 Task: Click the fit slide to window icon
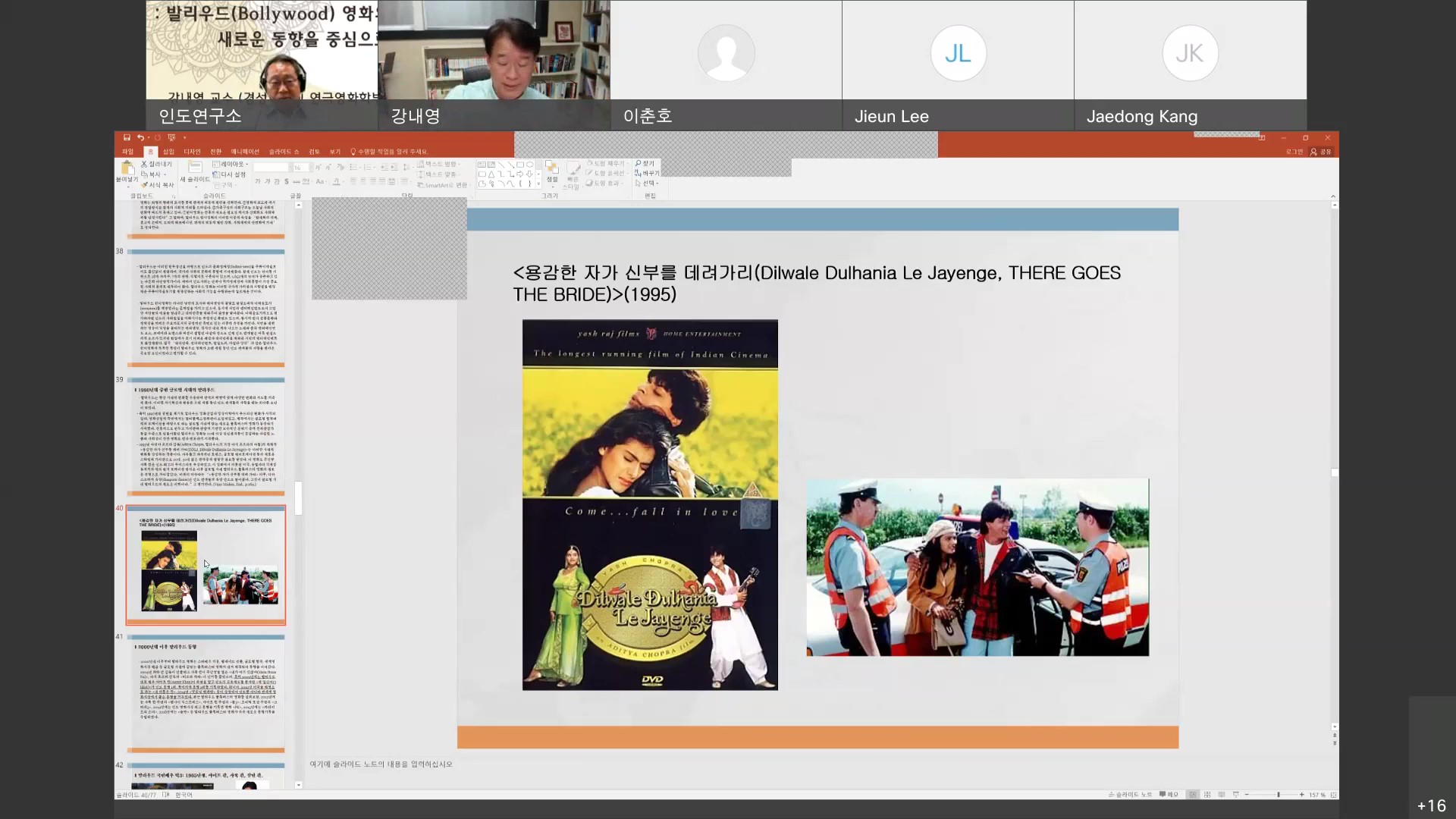1334,795
